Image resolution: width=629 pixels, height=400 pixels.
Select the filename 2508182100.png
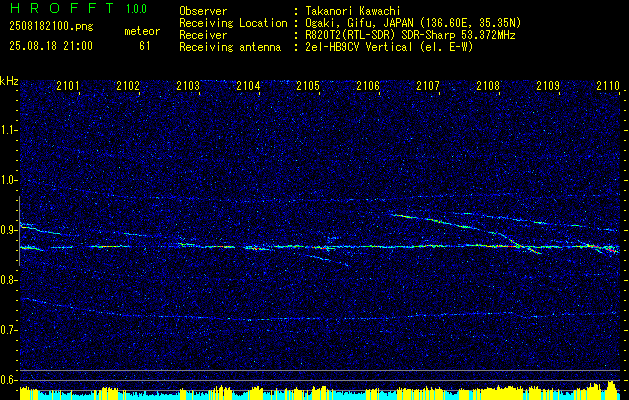tap(51, 26)
